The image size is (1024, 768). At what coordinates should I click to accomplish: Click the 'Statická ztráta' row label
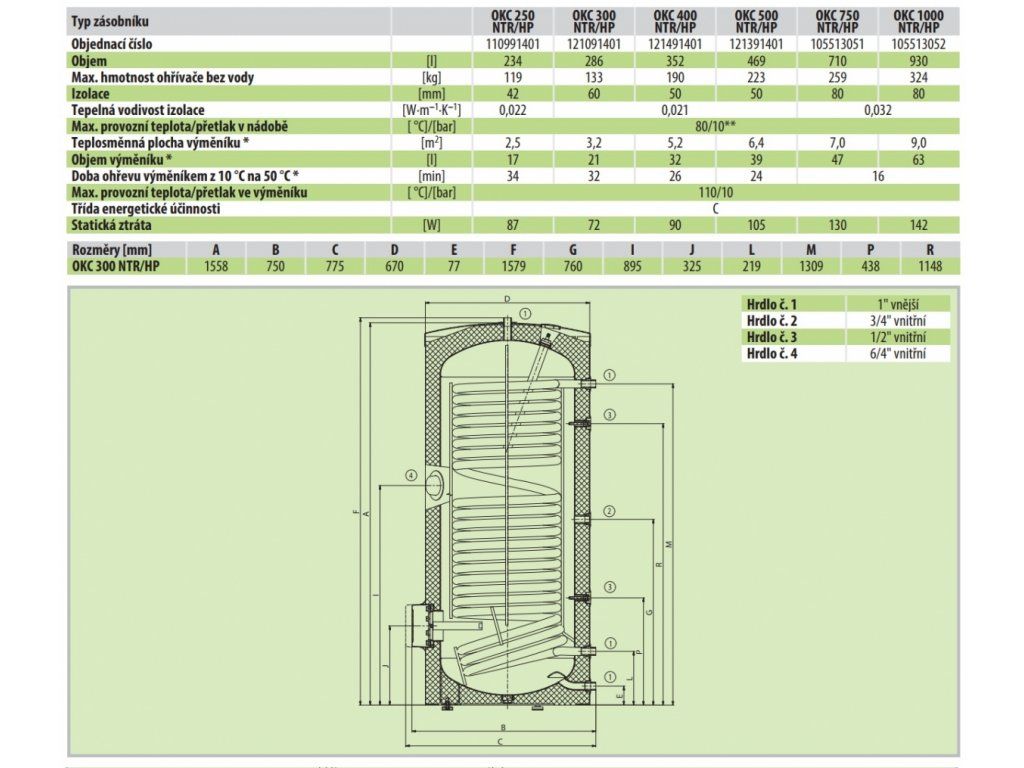[x=111, y=225]
